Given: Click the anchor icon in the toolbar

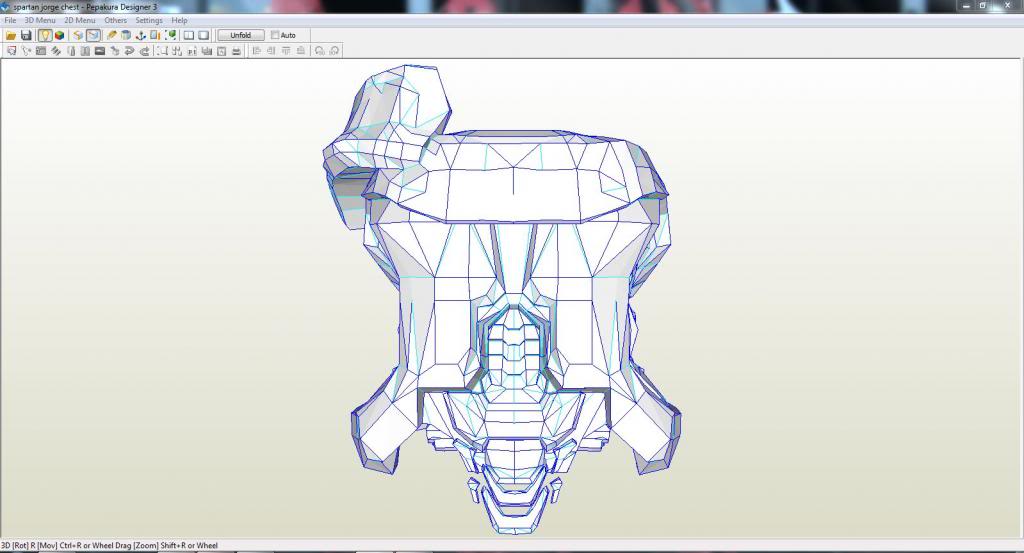Looking at the screenshot, I should pos(140,35).
